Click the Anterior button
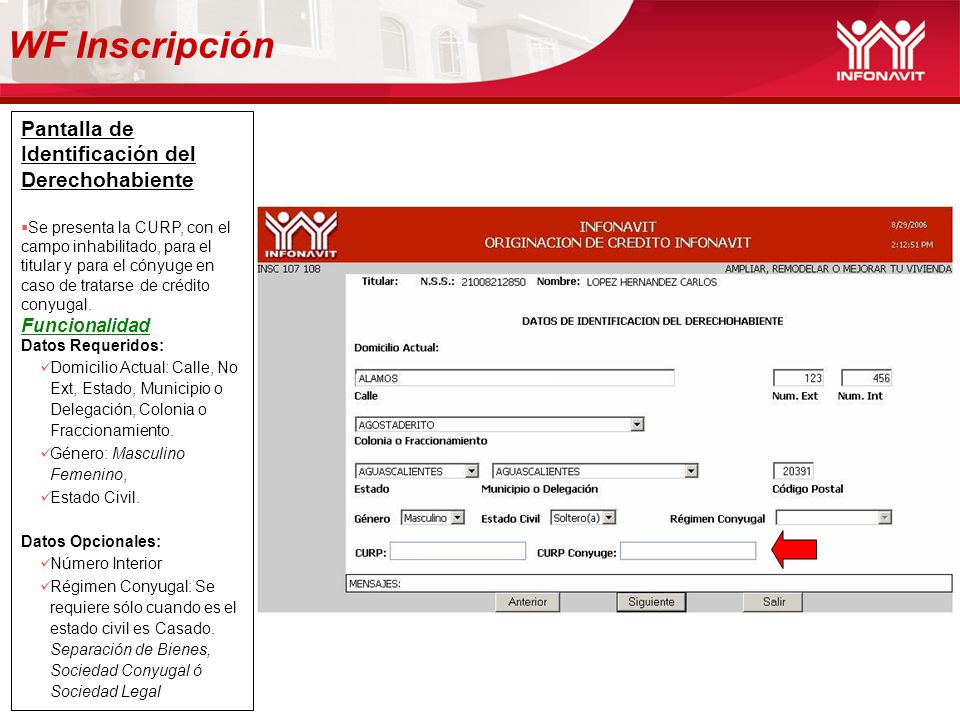The height and width of the screenshot is (720, 960). [x=527, y=602]
